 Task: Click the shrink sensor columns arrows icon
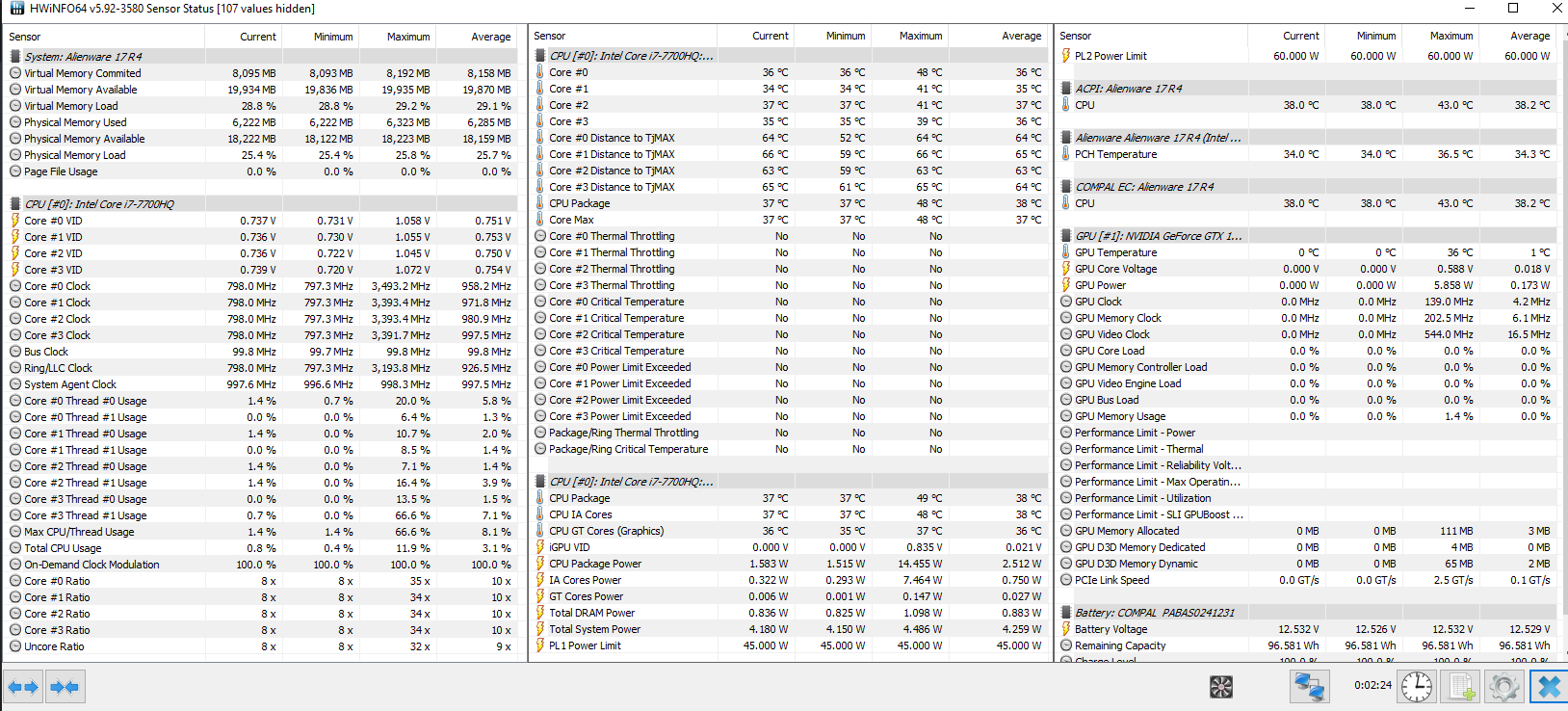click(x=65, y=687)
